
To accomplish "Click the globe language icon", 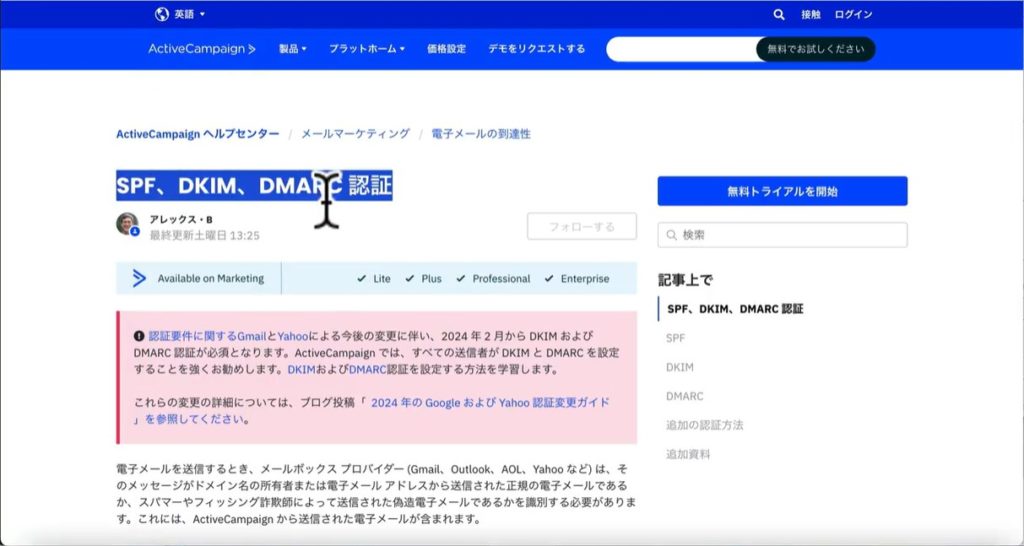I will click(x=162, y=14).
